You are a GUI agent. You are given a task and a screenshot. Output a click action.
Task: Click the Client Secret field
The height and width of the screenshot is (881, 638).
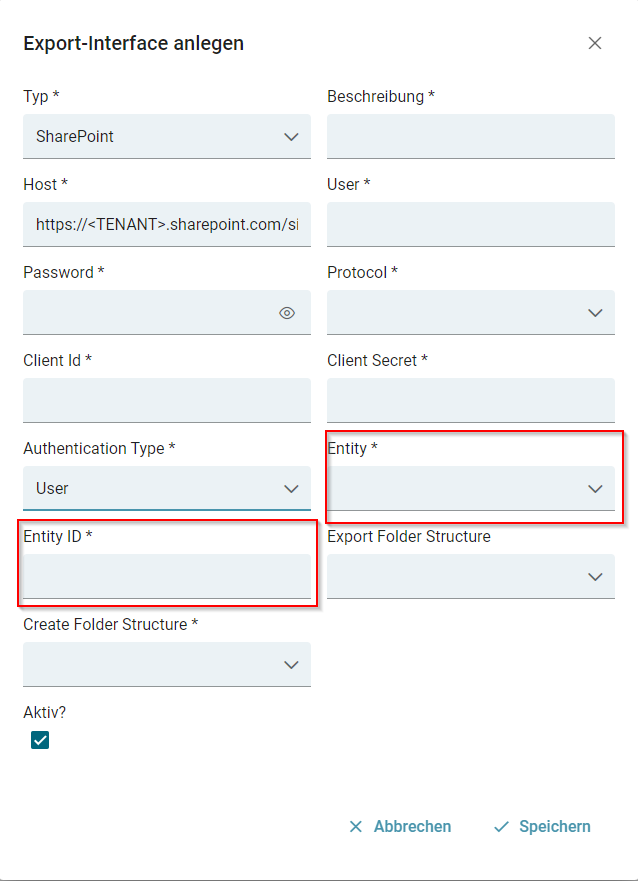click(x=471, y=400)
